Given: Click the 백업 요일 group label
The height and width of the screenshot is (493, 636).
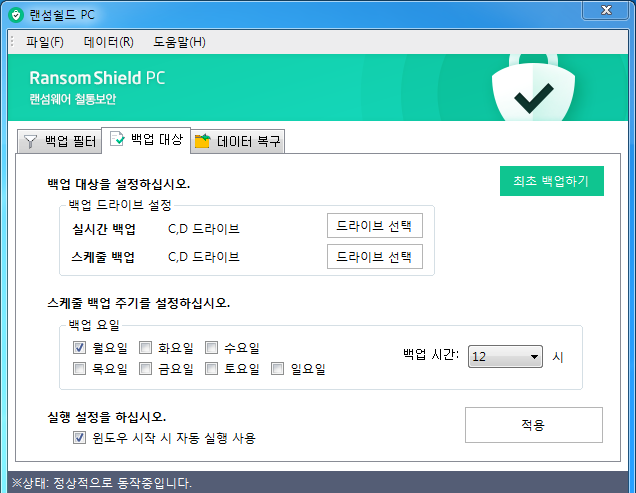Looking at the screenshot, I should coord(94,325).
